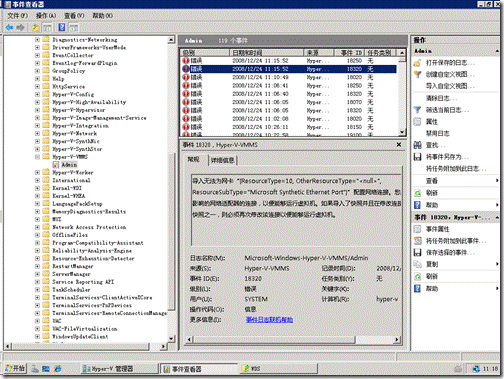Collapse the Admin actions section arrow
504x379 pixels.
(x=497, y=51)
